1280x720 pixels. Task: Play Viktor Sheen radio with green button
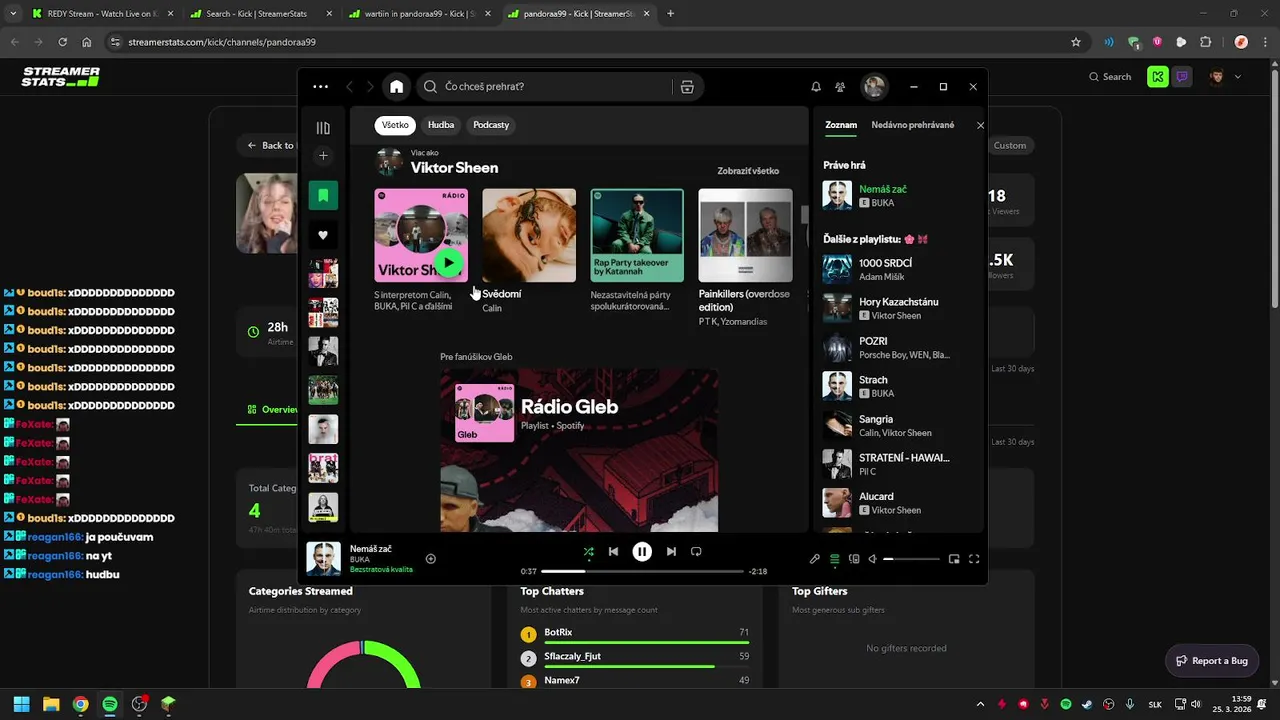[x=449, y=263]
